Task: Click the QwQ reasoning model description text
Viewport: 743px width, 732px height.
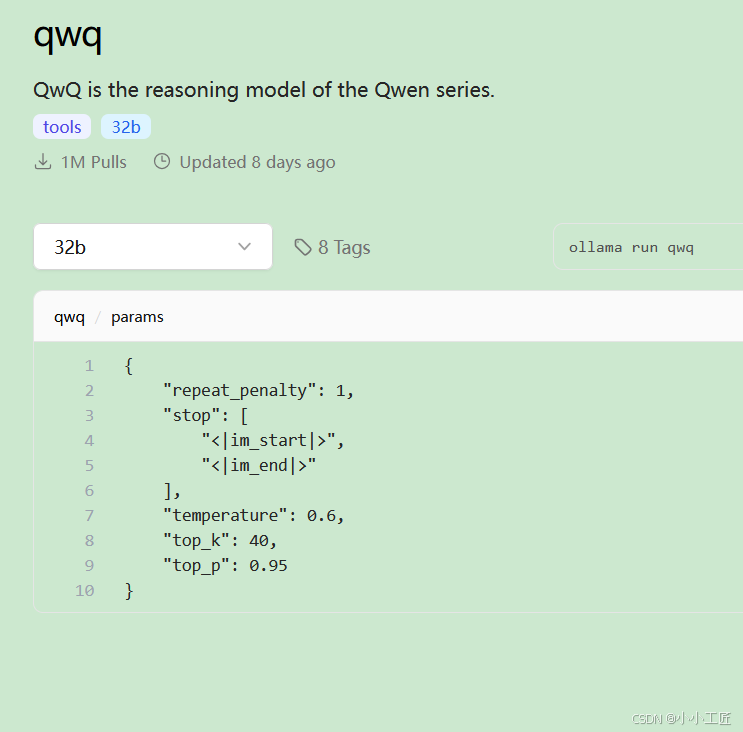Action: tap(264, 90)
